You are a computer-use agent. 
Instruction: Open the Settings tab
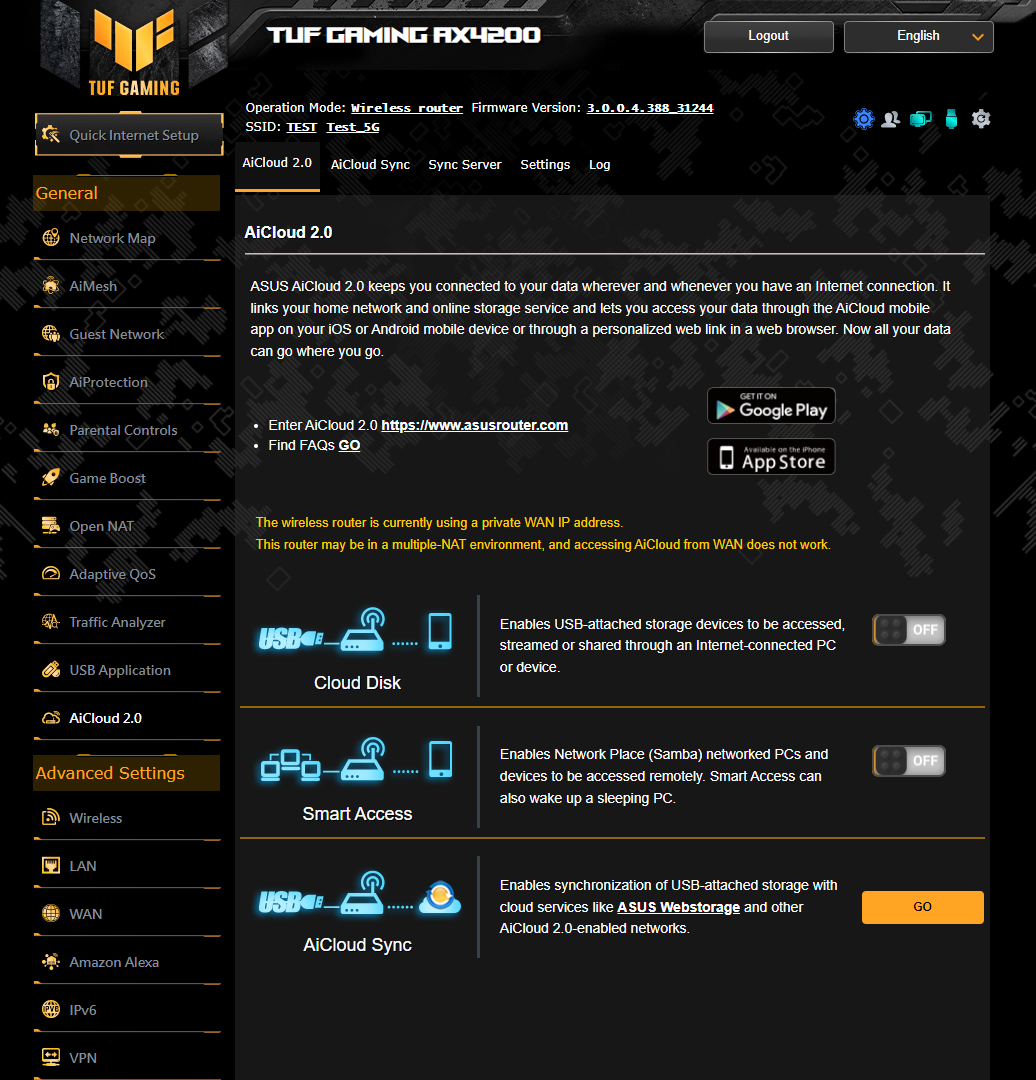click(x=545, y=165)
